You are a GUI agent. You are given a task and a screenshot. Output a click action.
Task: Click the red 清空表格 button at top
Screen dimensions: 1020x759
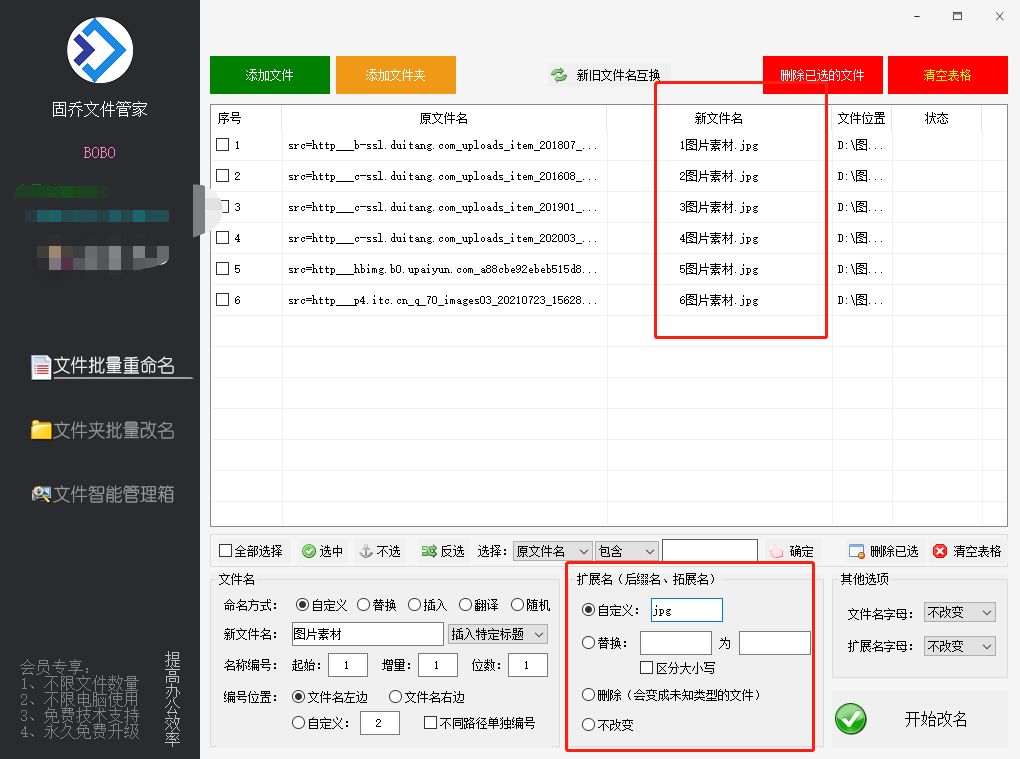(x=948, y=75)
